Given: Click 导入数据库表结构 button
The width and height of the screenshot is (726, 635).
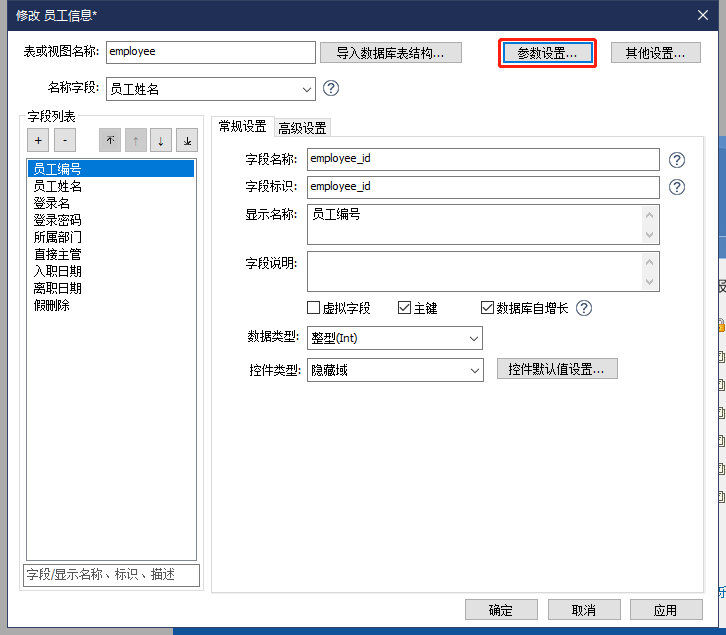Looking at the screenshot, I should 390,53.
